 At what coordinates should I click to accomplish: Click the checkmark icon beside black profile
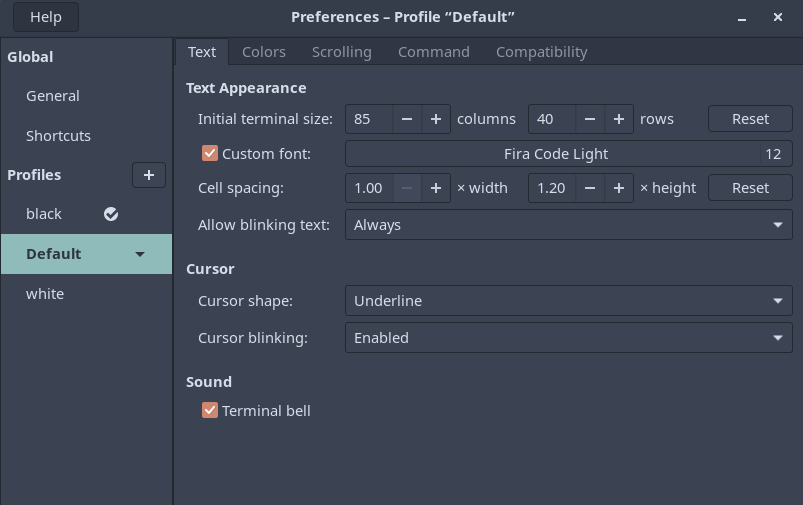111,214
